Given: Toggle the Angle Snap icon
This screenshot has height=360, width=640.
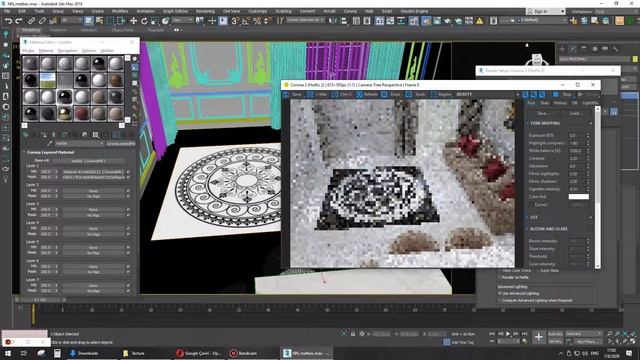Looking at the screenshot, I should (x=246, y=21).
